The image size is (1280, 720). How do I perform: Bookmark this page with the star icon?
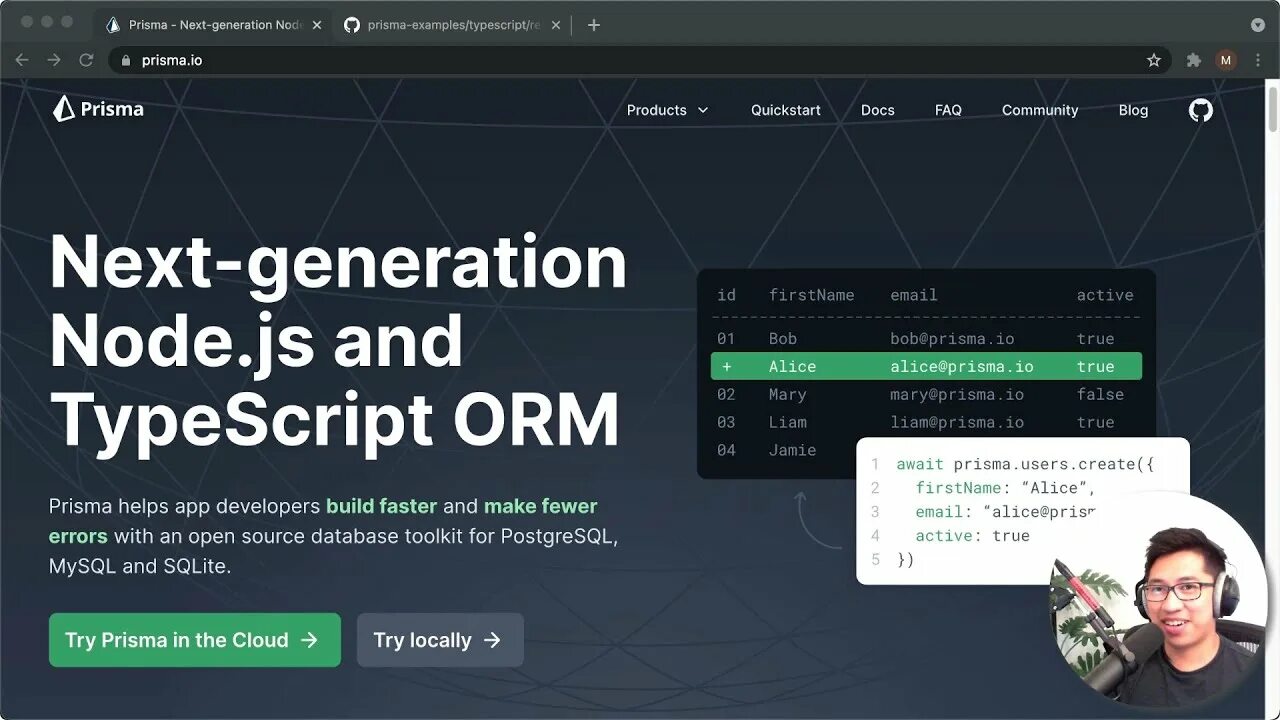click(1154, 60)
